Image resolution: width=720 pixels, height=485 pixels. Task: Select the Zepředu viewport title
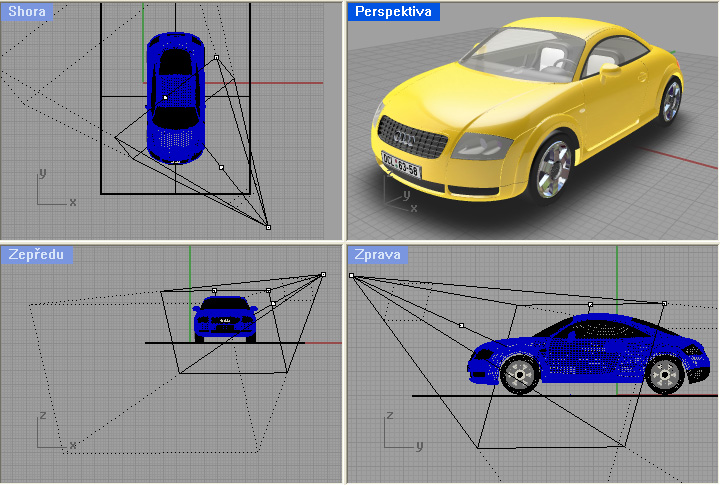click(x=36, y=255)
